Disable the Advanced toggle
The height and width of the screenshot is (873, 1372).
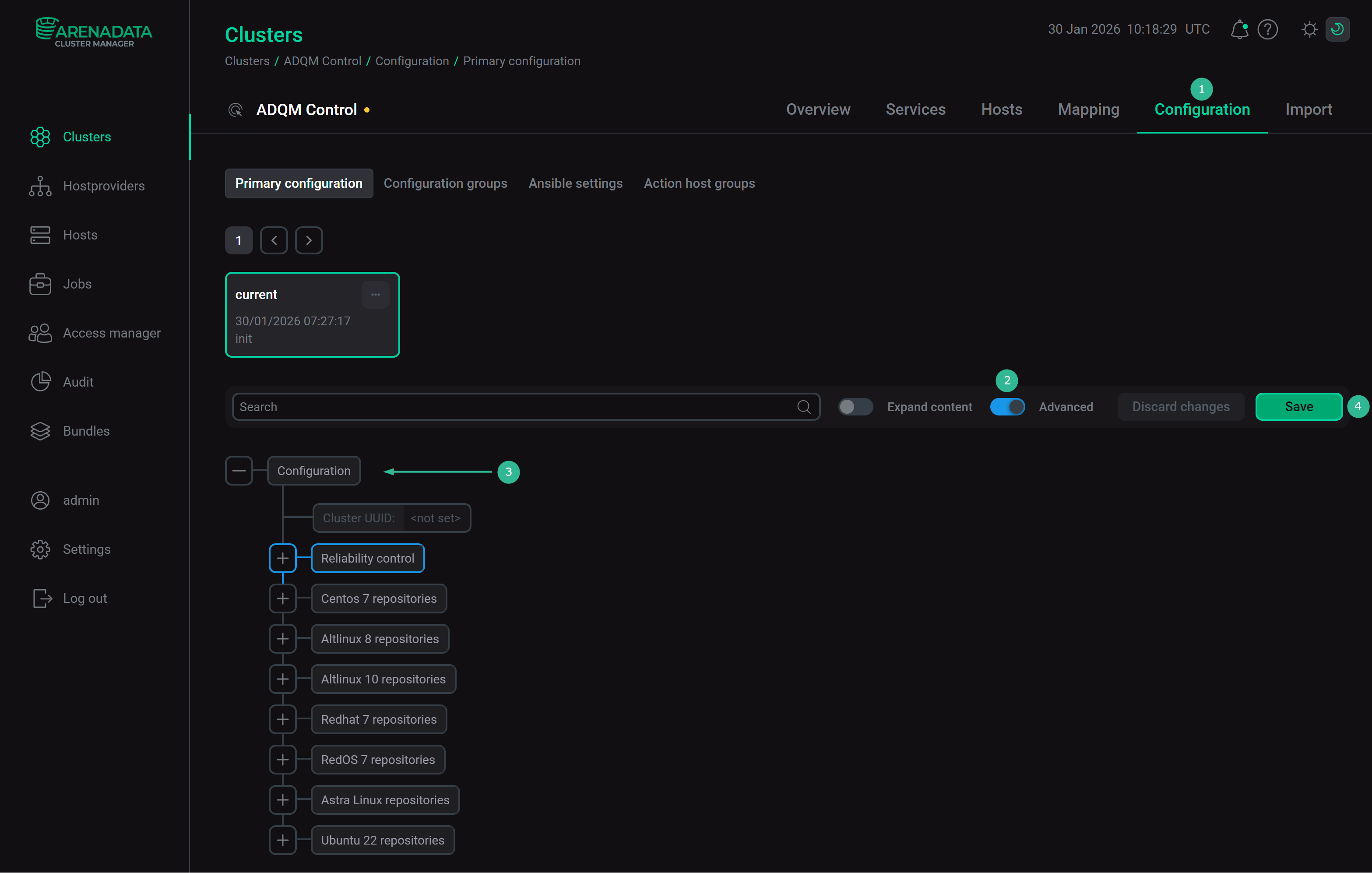pyautogui.click(x=1007, y=406)
